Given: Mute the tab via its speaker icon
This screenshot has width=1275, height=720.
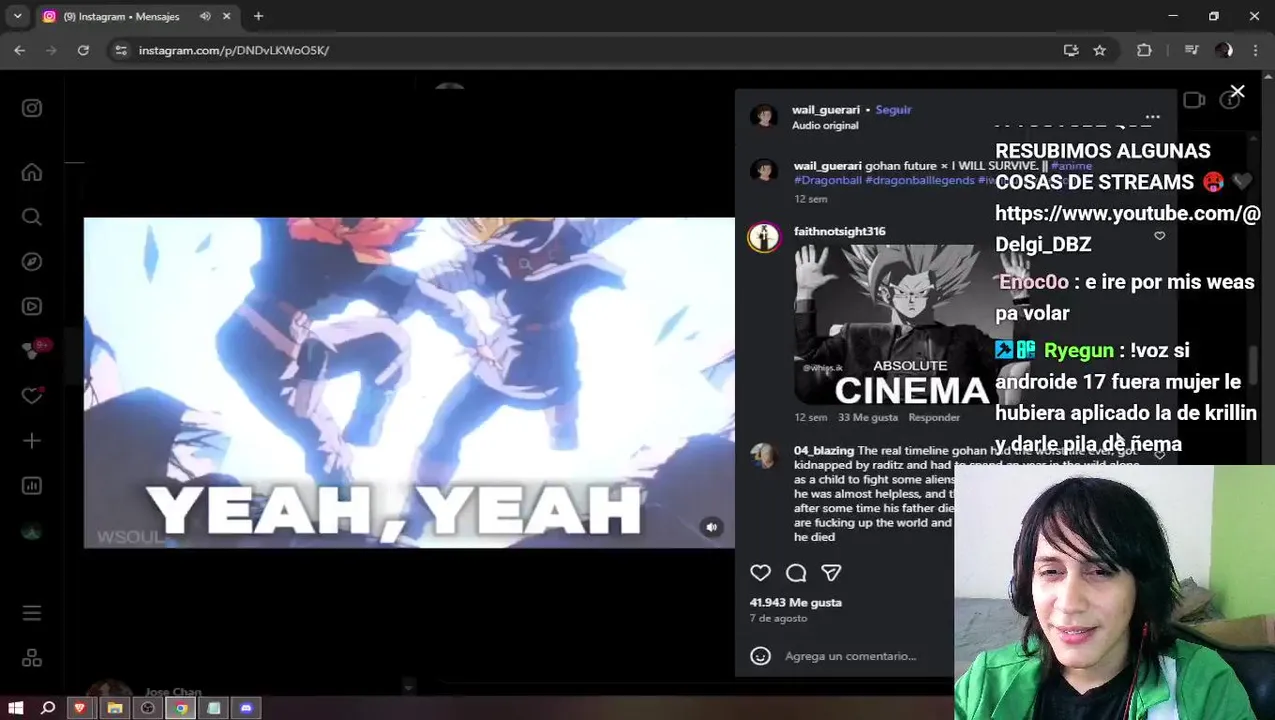Looking at the screenshot, I should [205, 17].
